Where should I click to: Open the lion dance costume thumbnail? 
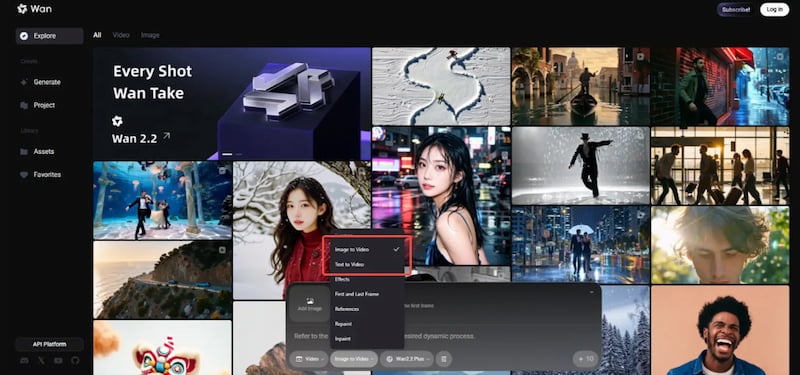point(162,347)
